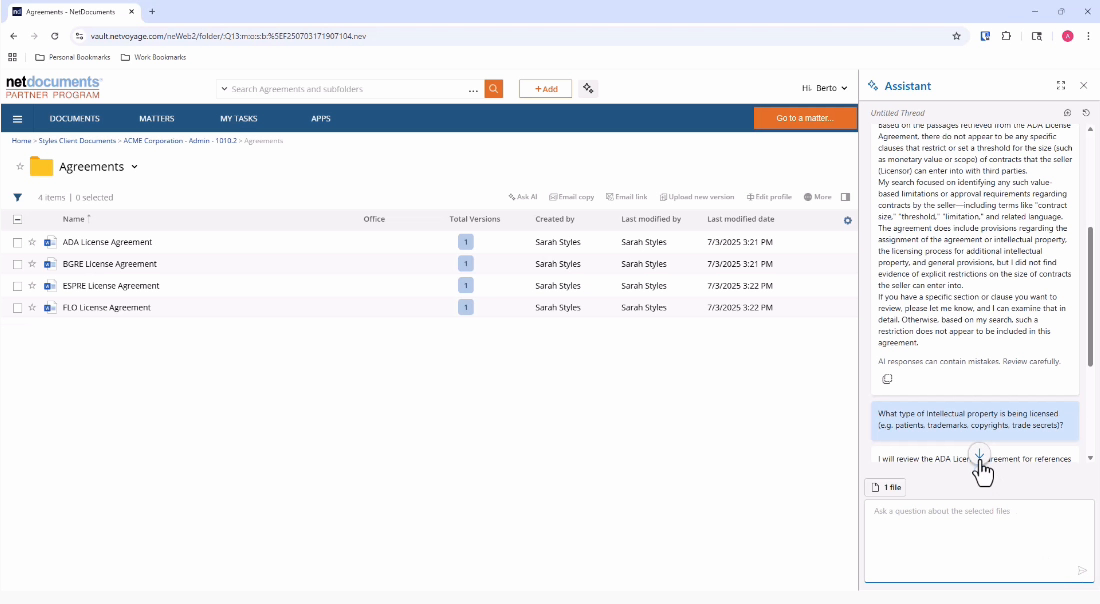Go to Home breadcrumb link
Screen dimensions: 1100x604
[x=21, y=141]
